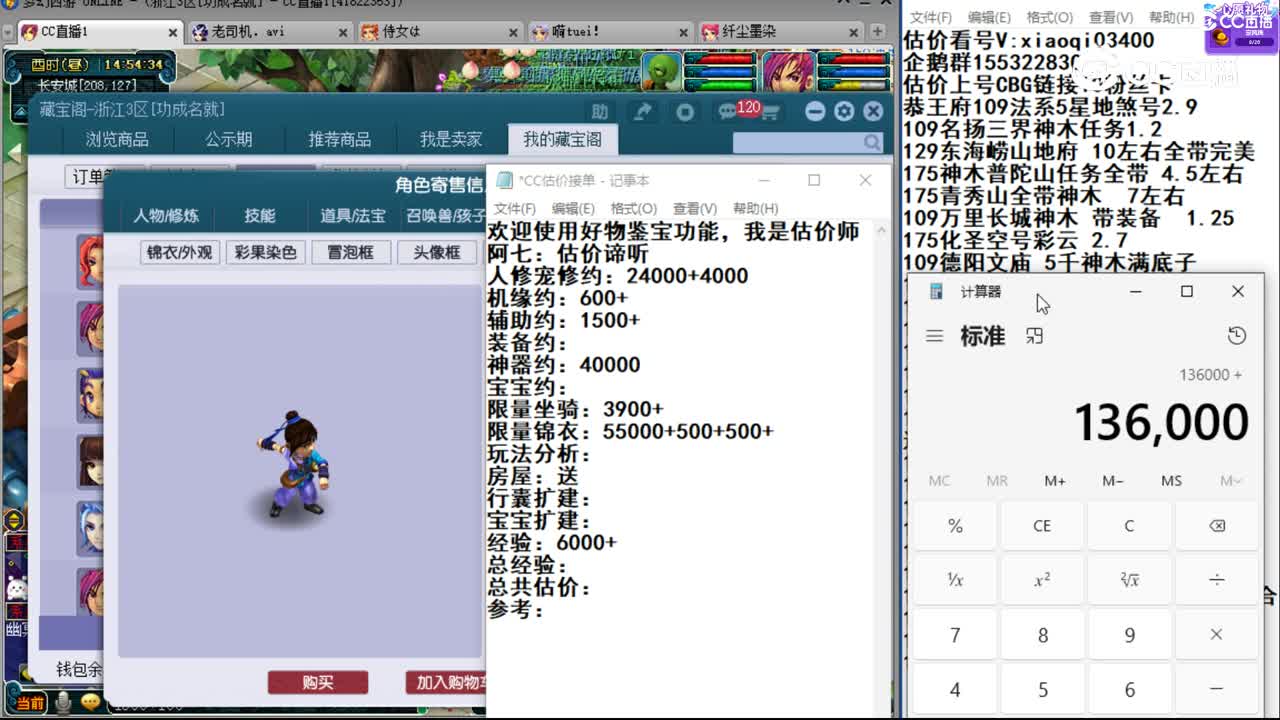Screen dimensions: 1280x720
Task: Open 编辑(E) menu in CC估价接单 Notepad
Action: 573,208
